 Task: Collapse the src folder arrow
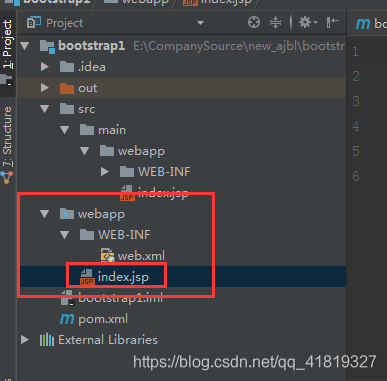[45, 109]
